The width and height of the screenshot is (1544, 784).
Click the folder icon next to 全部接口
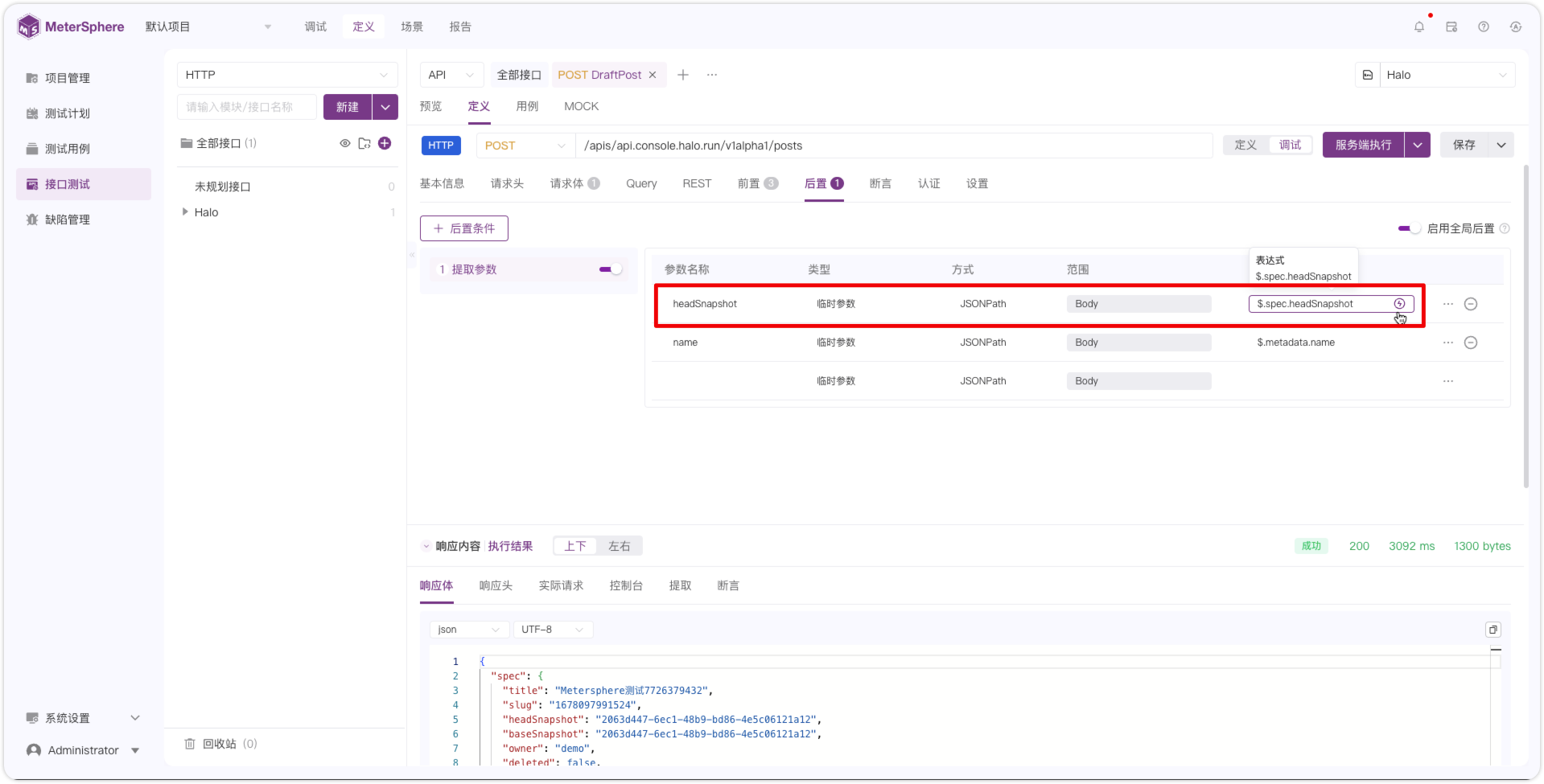click(x=364, y=143)
